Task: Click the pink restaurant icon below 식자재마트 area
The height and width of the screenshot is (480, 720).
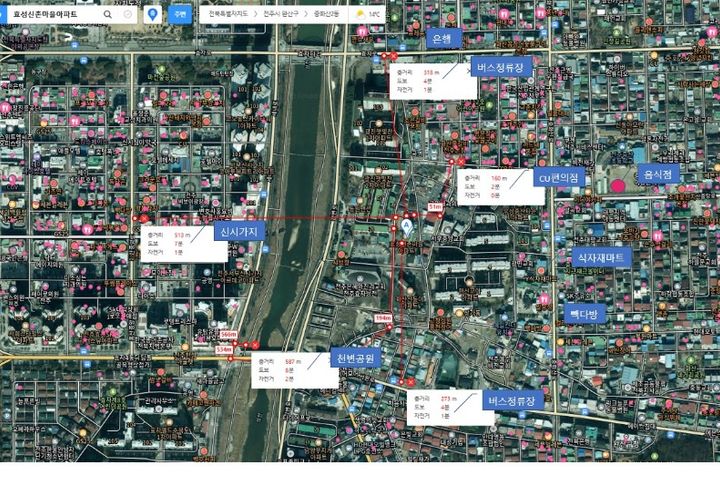Action: [x=544, y=299]
